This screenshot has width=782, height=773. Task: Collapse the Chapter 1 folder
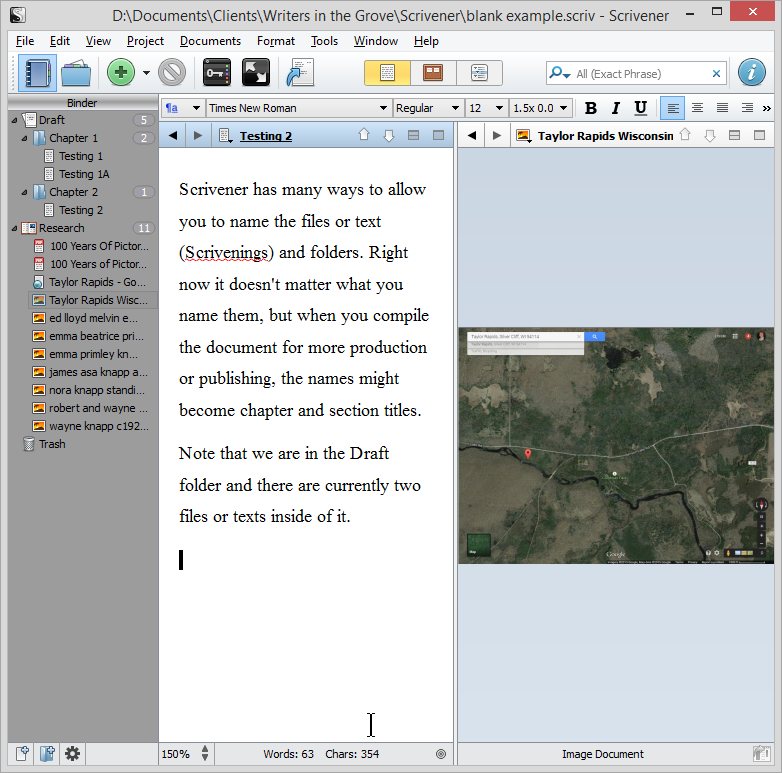click(25, 138)
